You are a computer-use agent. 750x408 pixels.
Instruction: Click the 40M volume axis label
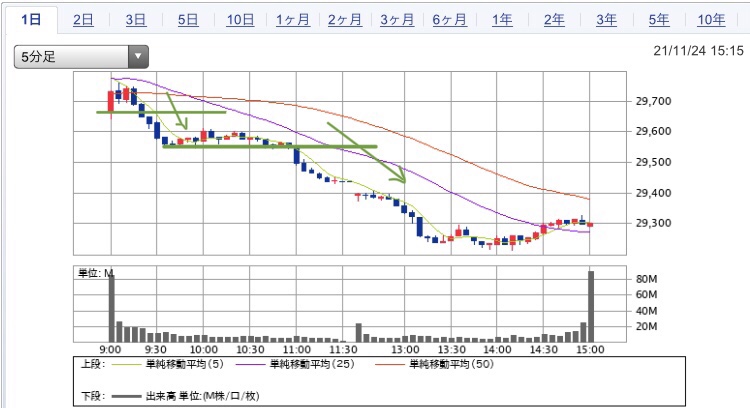click(646, 311)
